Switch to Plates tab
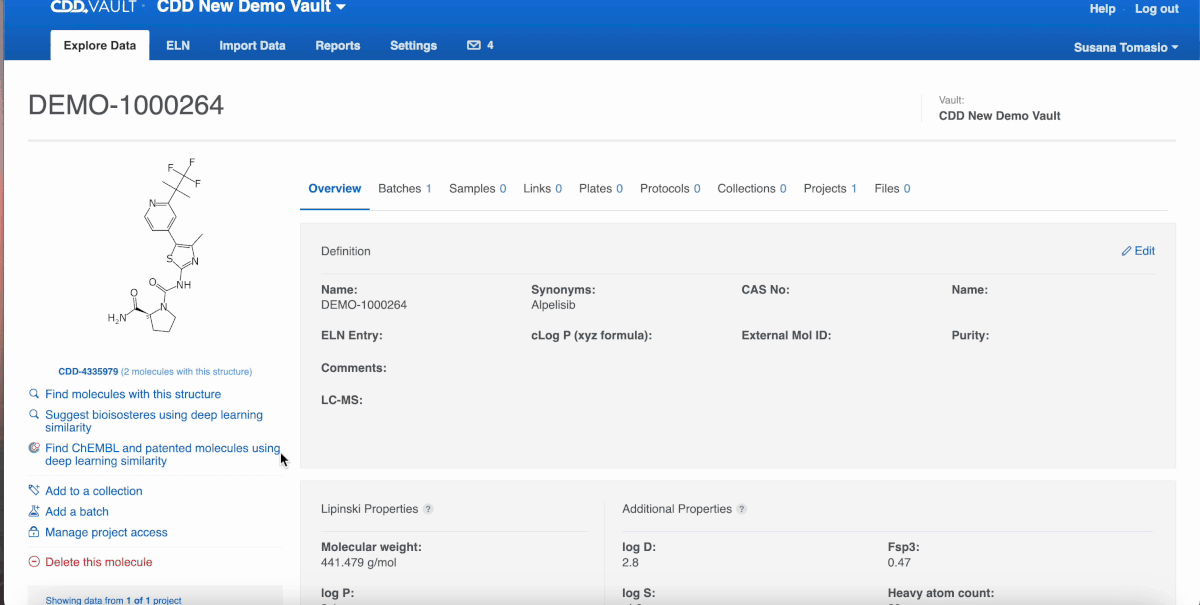The height and width of the screenshot is (605, 1200). tap(601, 189)
